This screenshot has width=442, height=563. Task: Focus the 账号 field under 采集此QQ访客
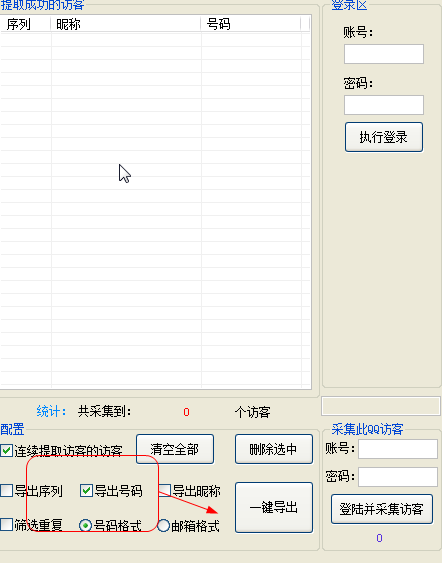point(398,449)
